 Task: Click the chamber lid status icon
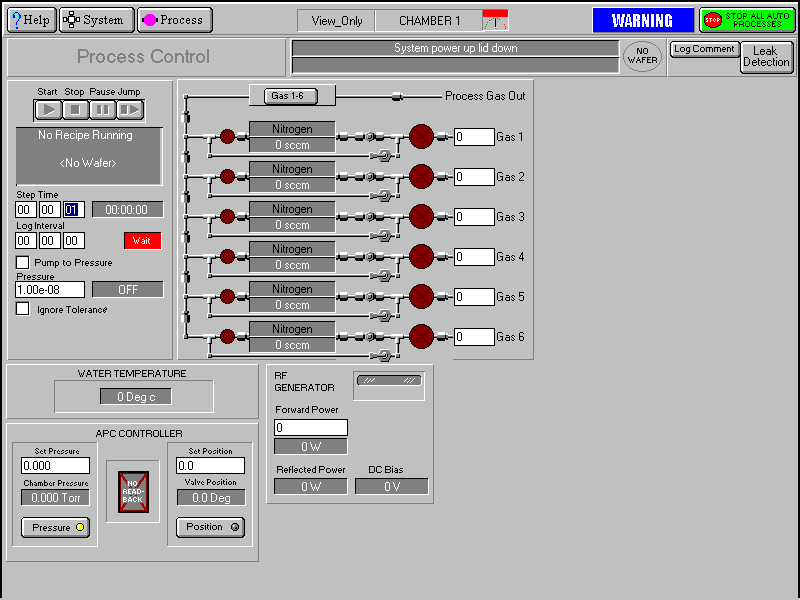[495, 20]
